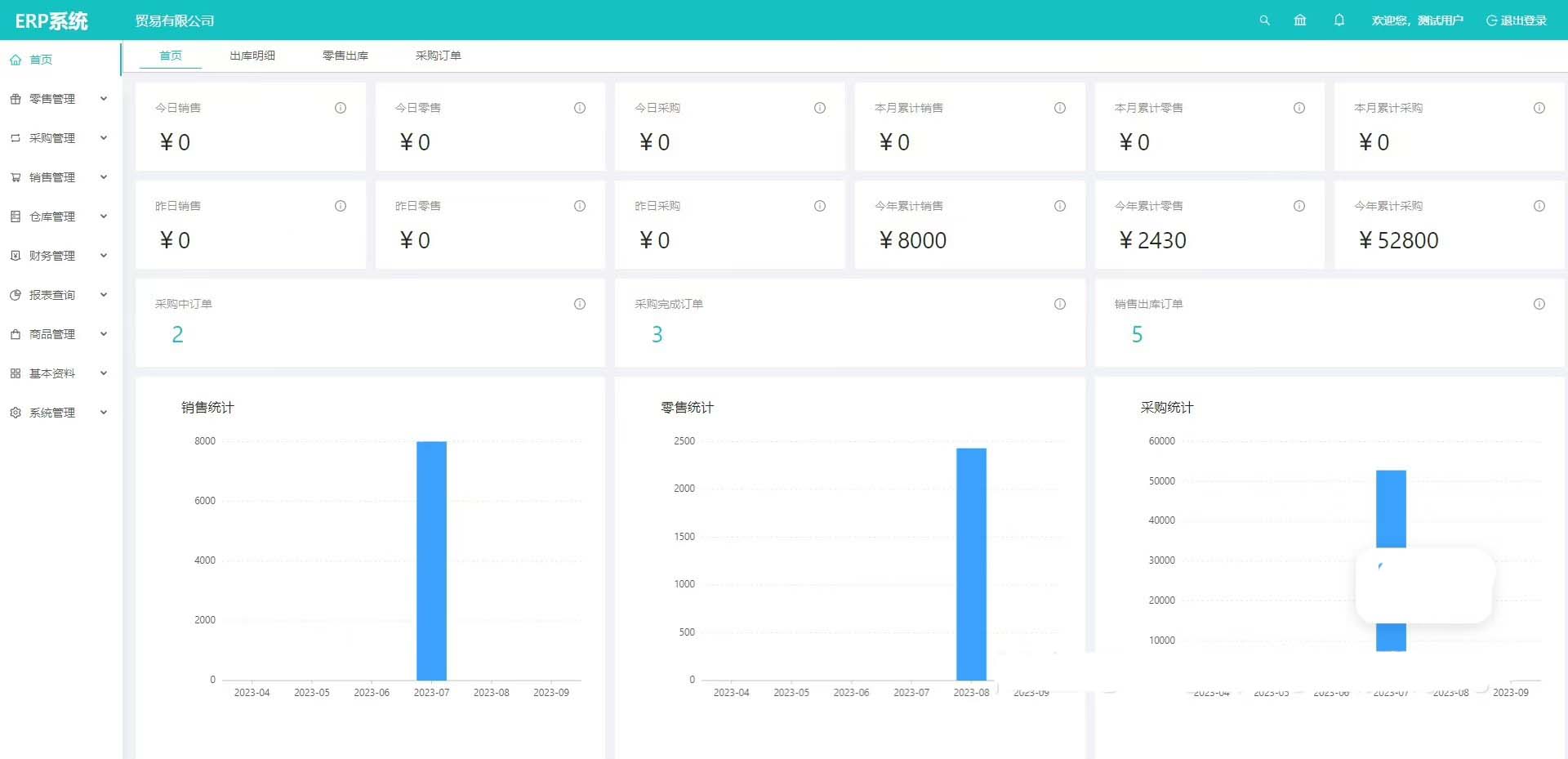Image resolution: width=1568 pixels, height=759 pixels.
Task: Expand the 财务管理 sidebar menu
Action: 59,256
